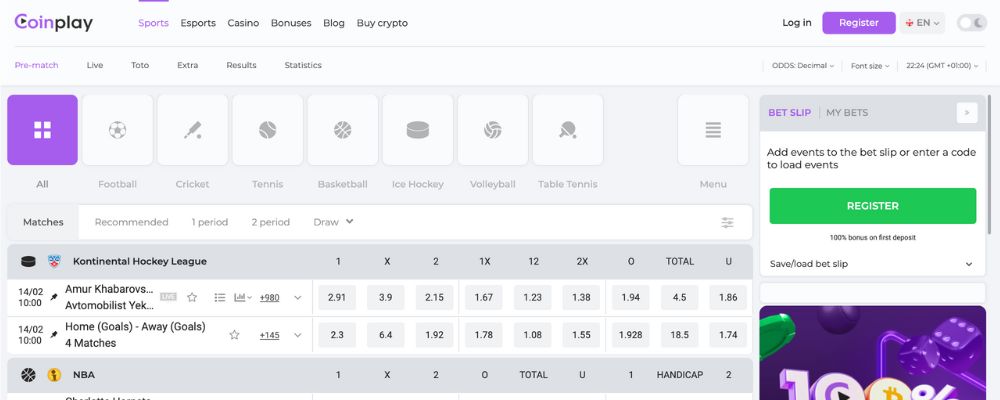Open the 22:24 (GMT +01:00) time zone dropdown
Image resolution: width=1000 pixels, height=400 pixels.
point(942,66)
